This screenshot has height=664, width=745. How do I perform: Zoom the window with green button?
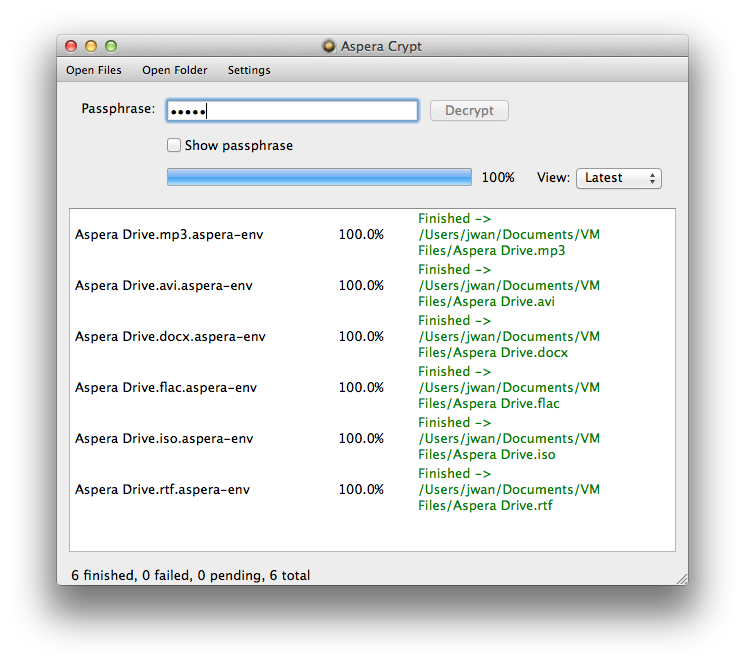(111, 46)
